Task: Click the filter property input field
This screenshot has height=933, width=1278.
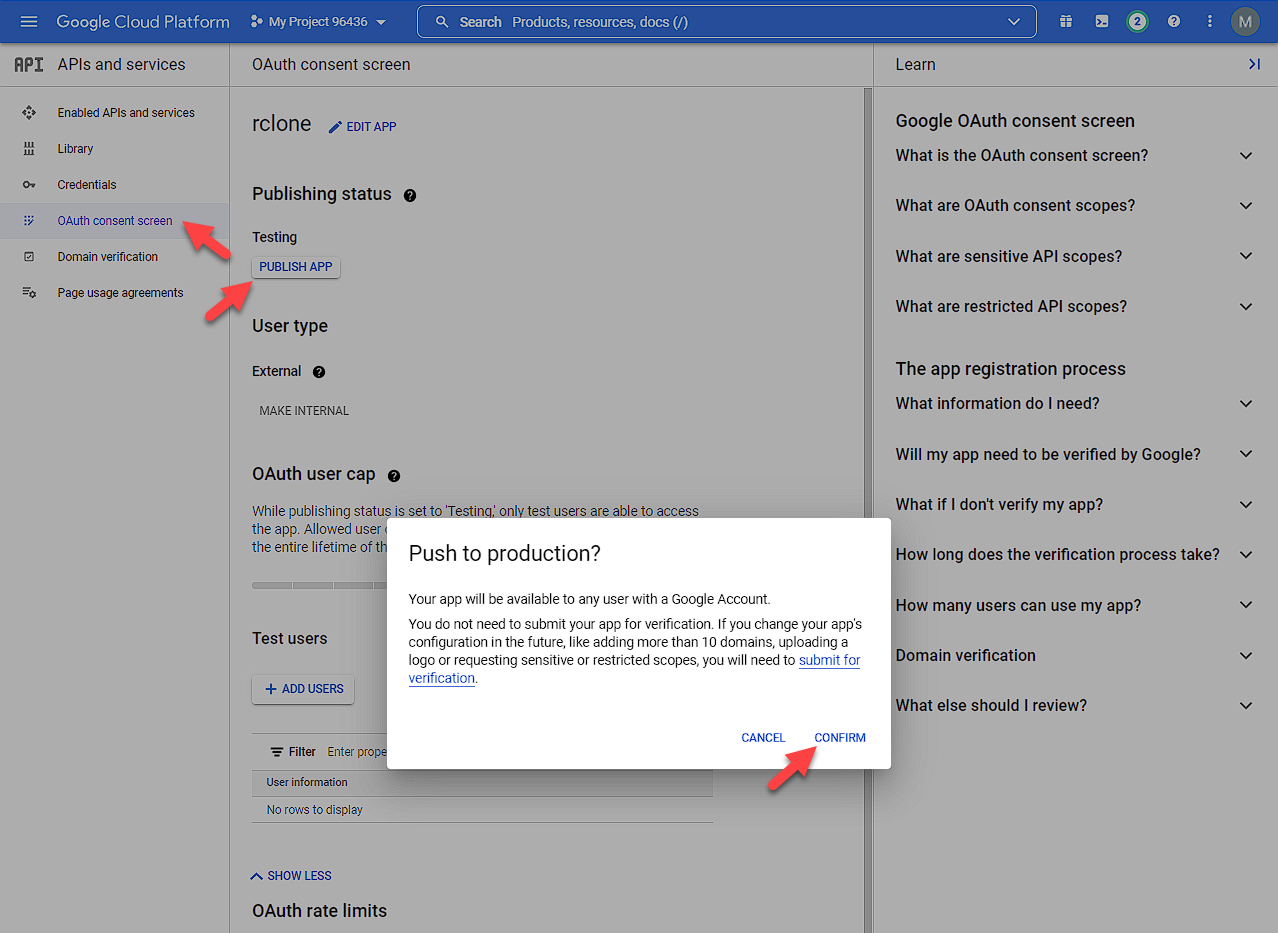Action: tap(356, 752)
